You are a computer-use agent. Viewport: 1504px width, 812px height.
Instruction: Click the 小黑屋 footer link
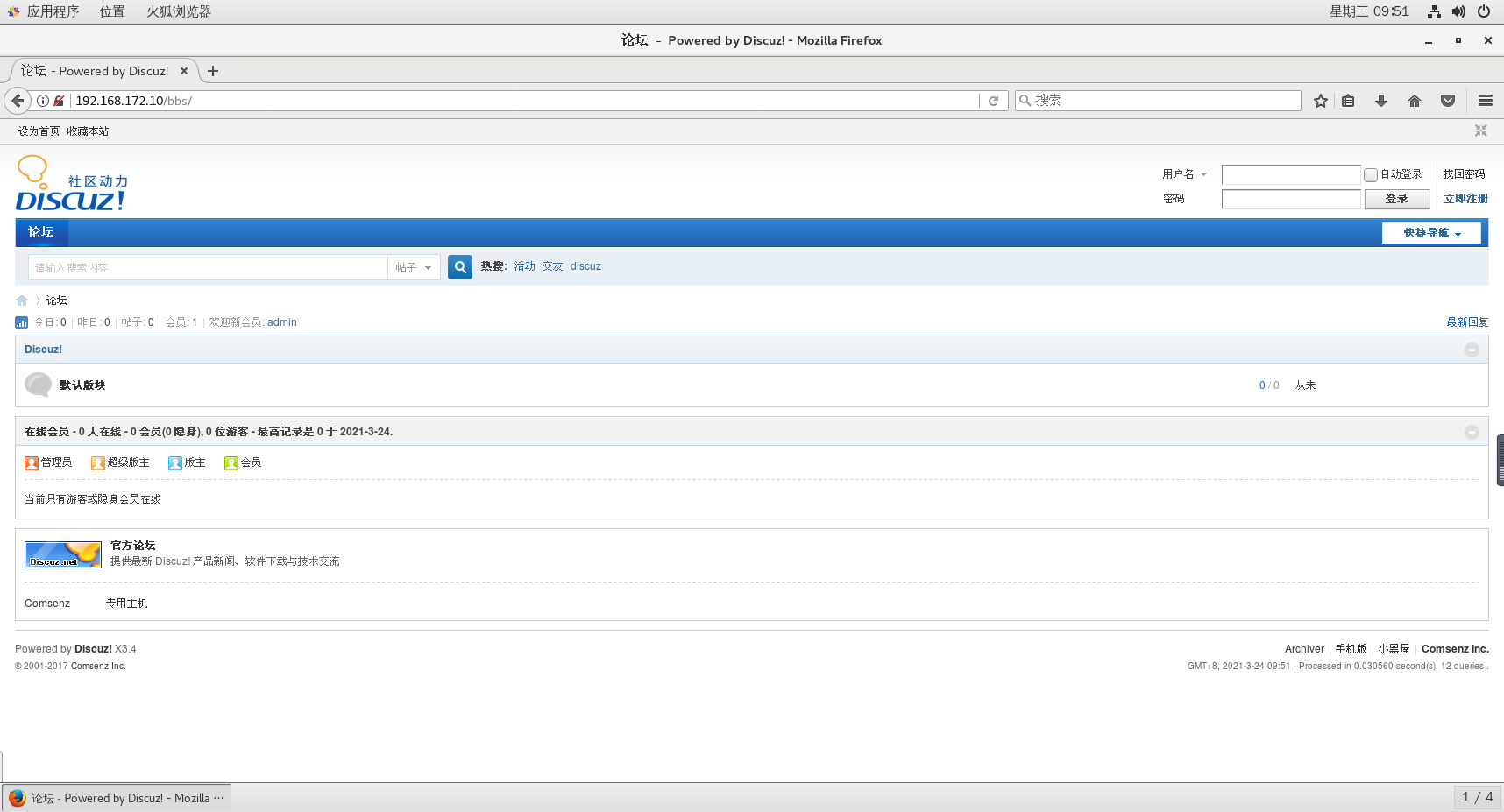click(x=1394, y=649)
